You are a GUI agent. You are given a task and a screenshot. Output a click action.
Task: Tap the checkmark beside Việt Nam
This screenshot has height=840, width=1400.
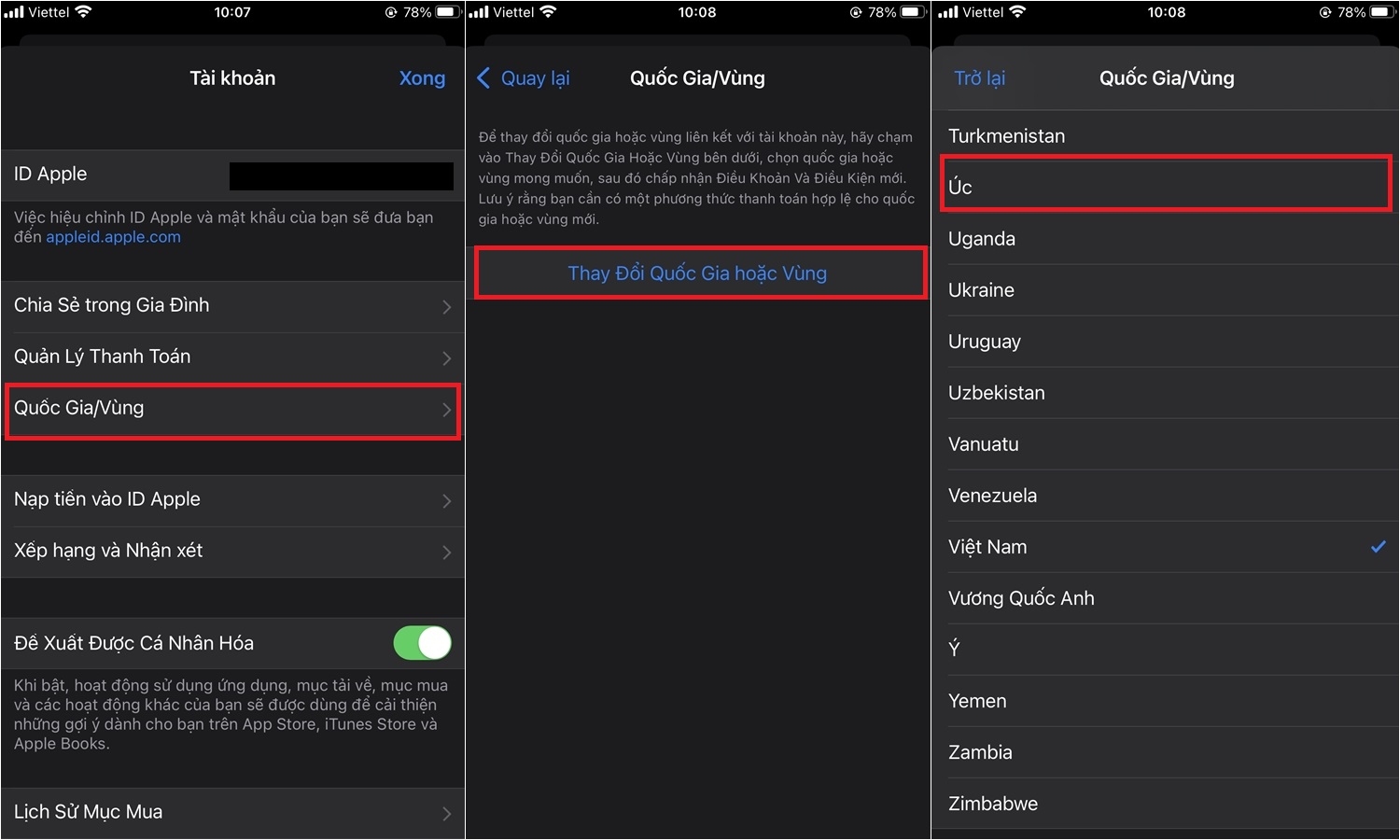[1378, 547]
